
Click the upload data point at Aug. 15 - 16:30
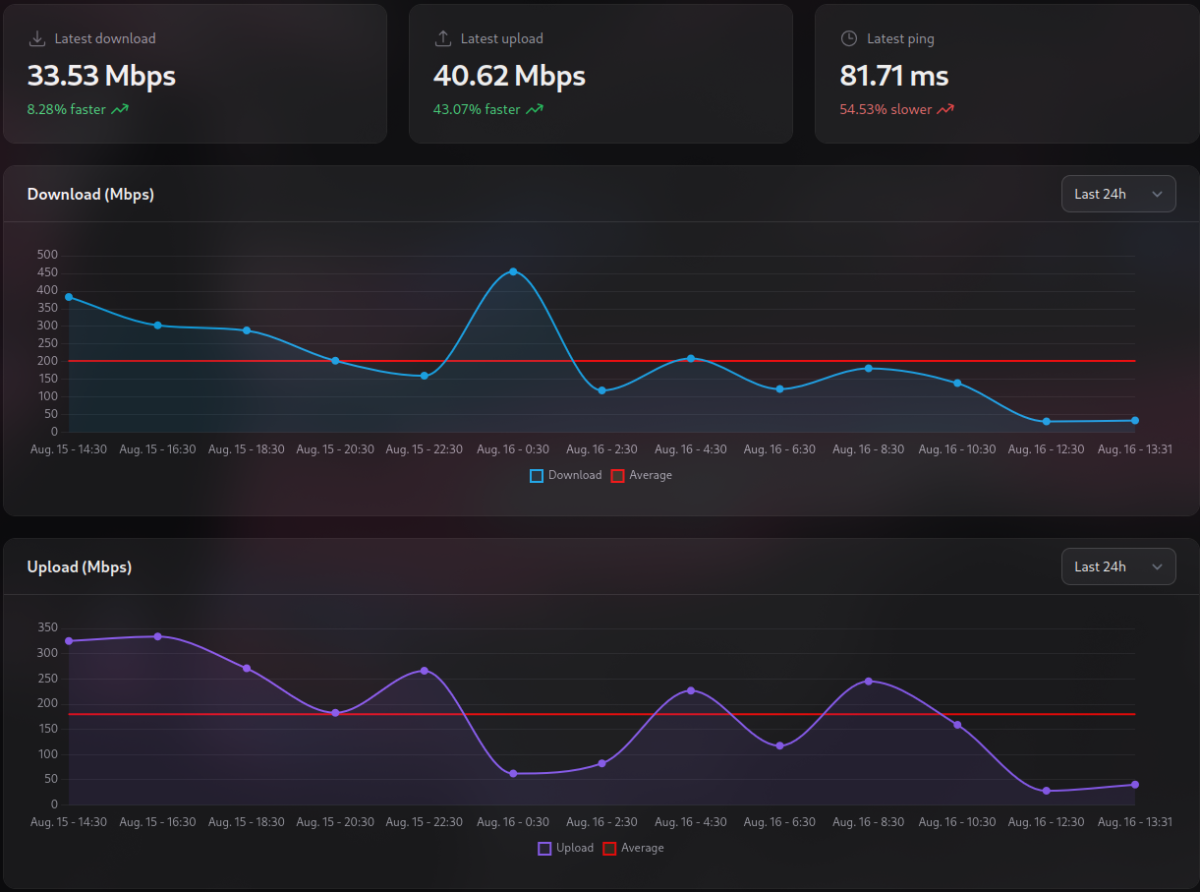[158, 636]
